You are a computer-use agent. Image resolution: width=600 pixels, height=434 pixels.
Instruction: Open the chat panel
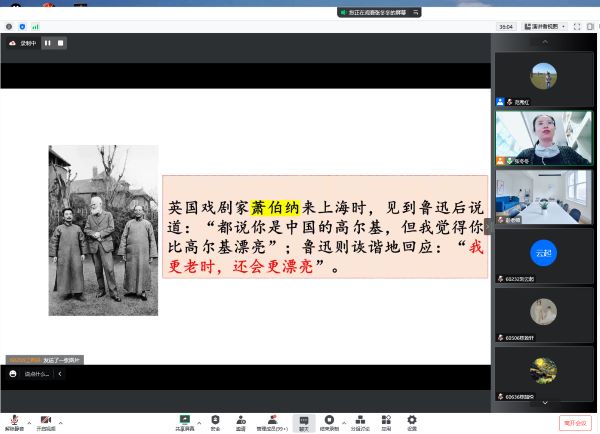click(303, 422)
